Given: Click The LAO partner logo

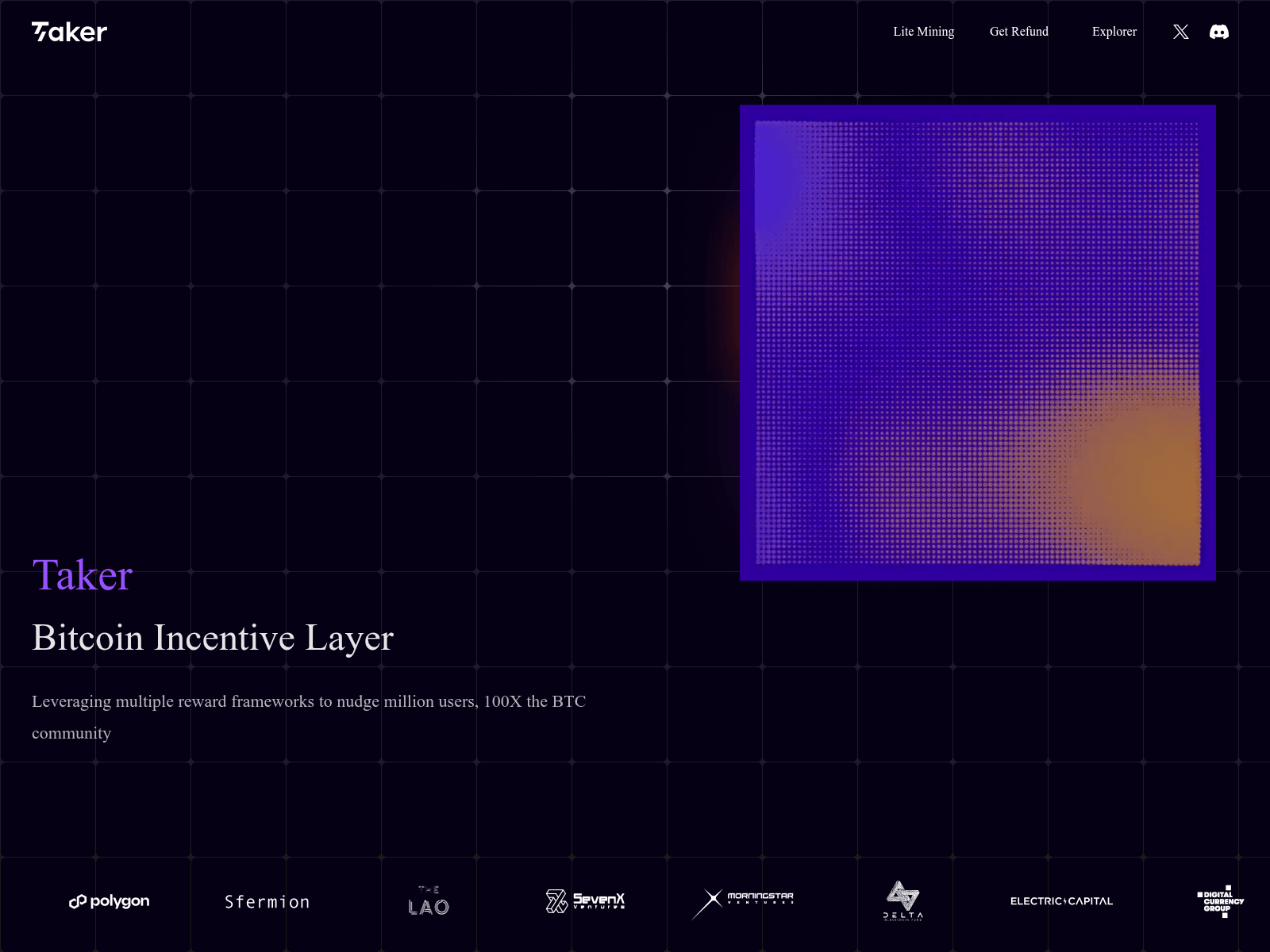Looking at the screenshot, I should coord(427,901).
